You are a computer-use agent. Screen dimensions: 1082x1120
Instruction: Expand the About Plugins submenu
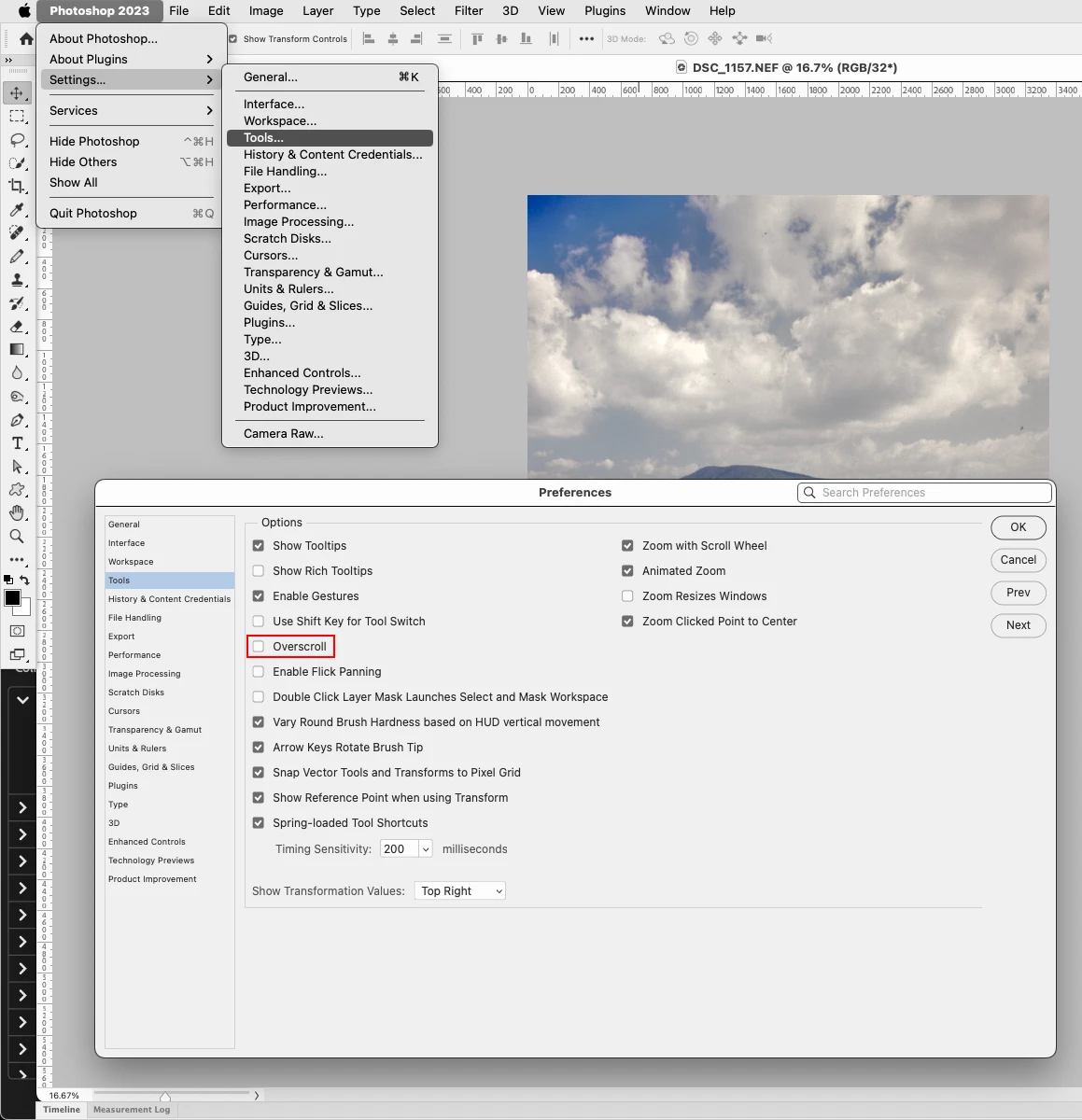coord(130,59)
